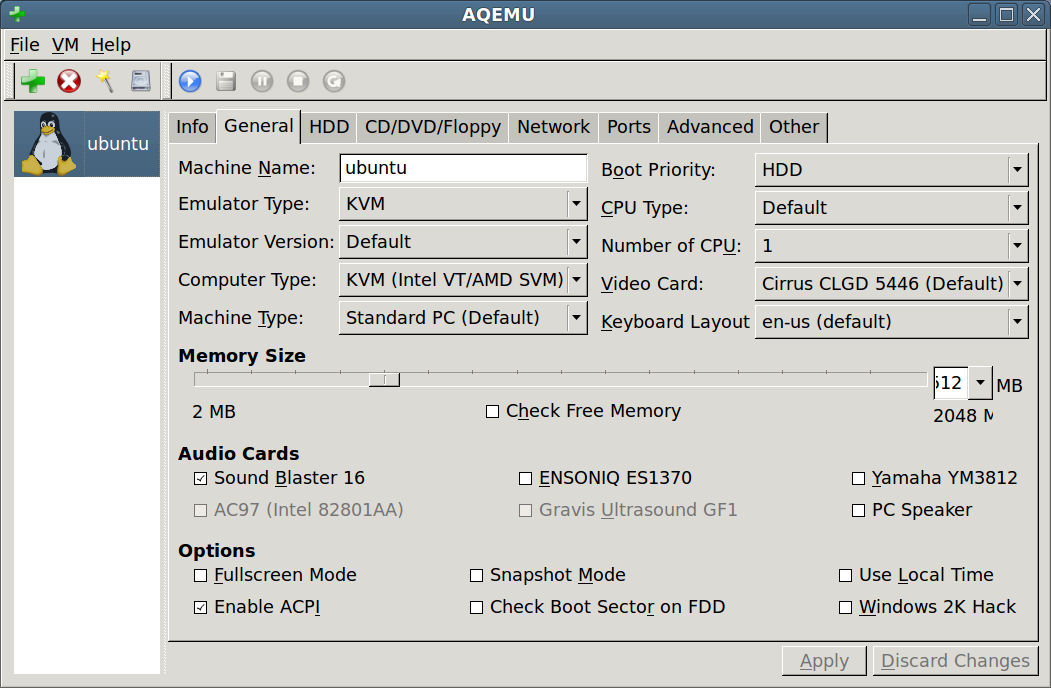
Task: Click the Memory Size slider handle
Action: coord(384,380)
